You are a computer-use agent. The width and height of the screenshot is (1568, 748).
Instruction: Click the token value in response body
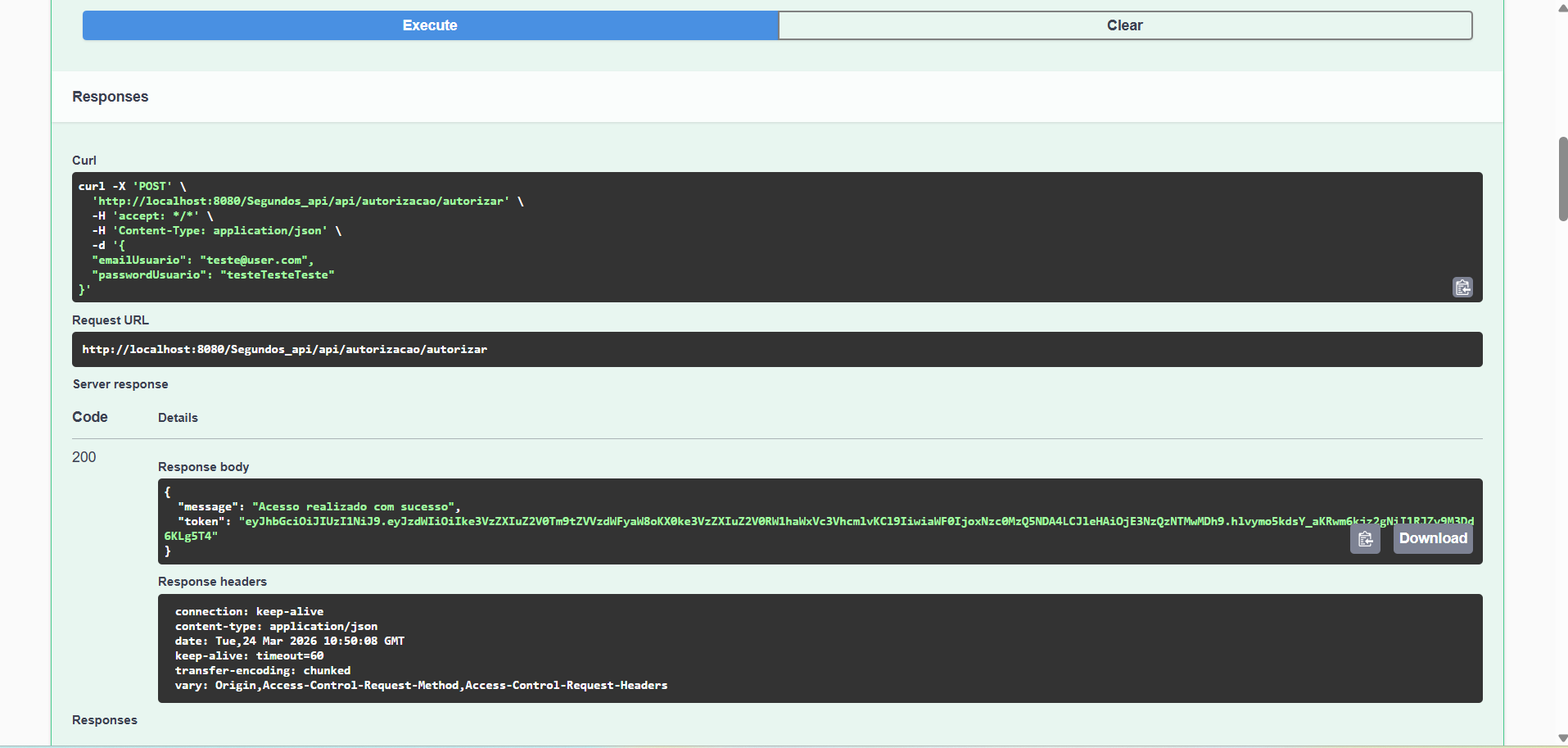click(573, 521)
